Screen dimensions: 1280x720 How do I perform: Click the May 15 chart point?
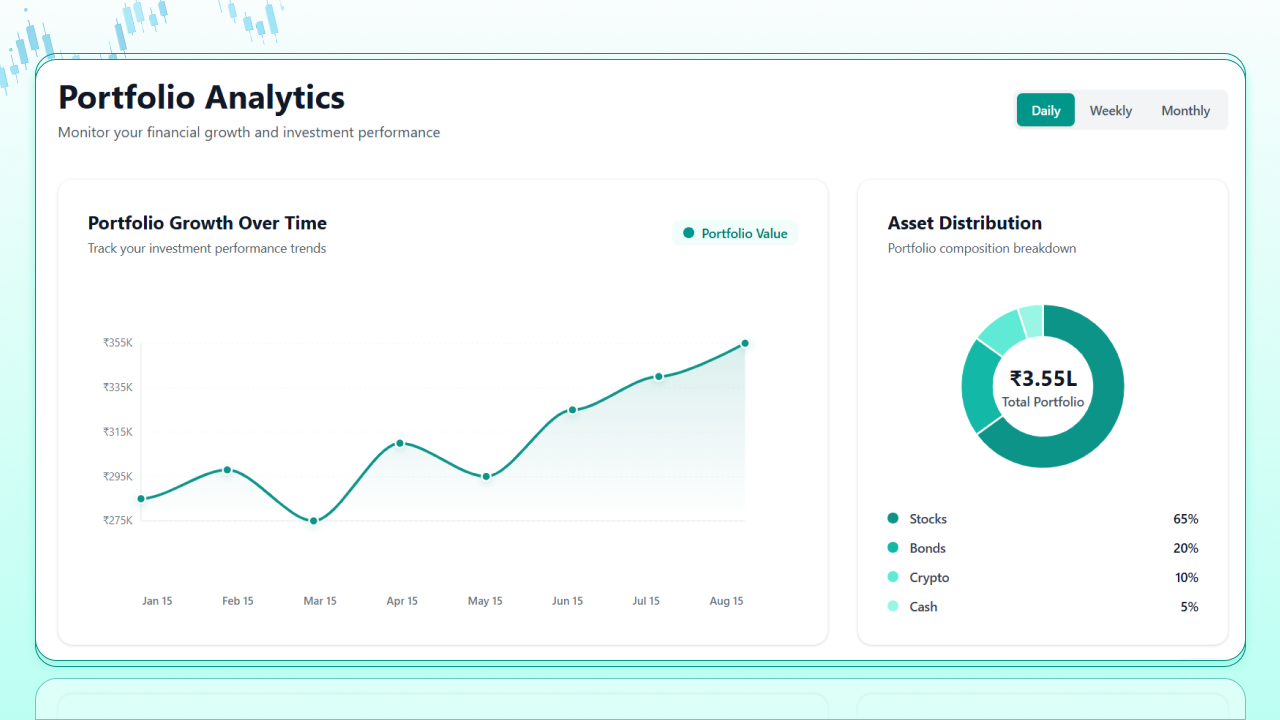486,477
